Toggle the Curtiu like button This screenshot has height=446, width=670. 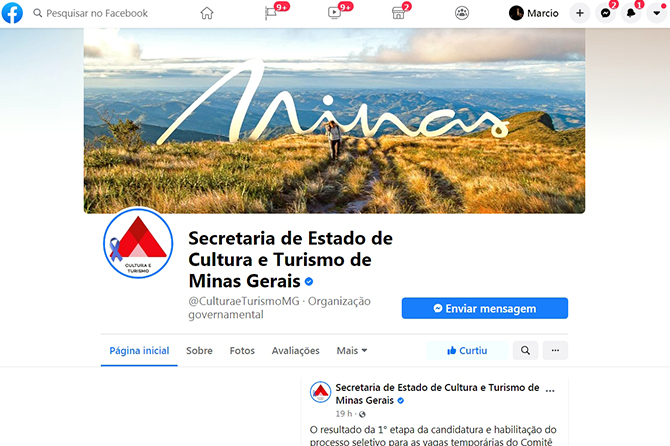(x=467, y=350)
